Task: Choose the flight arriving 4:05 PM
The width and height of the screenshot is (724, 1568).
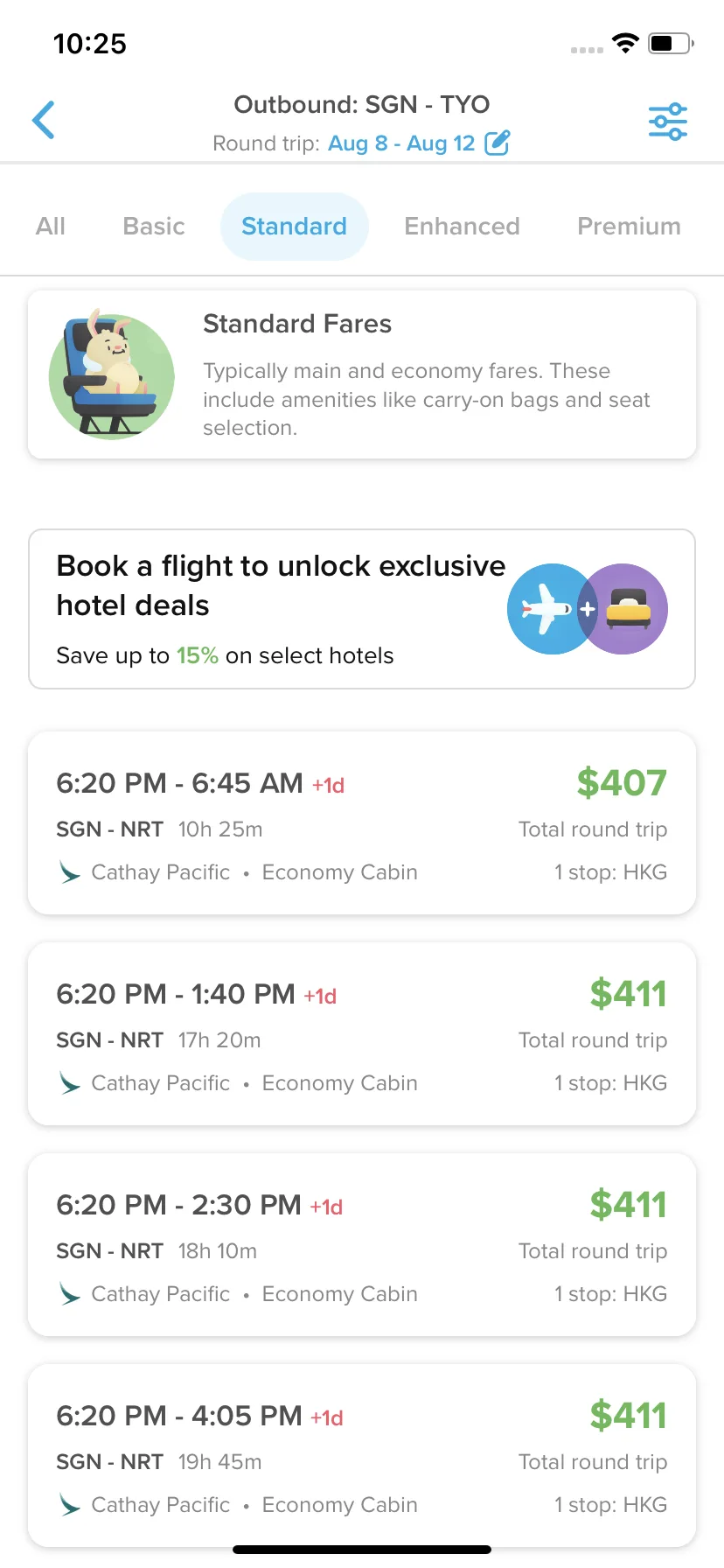Action: [x=362, y=1456]
